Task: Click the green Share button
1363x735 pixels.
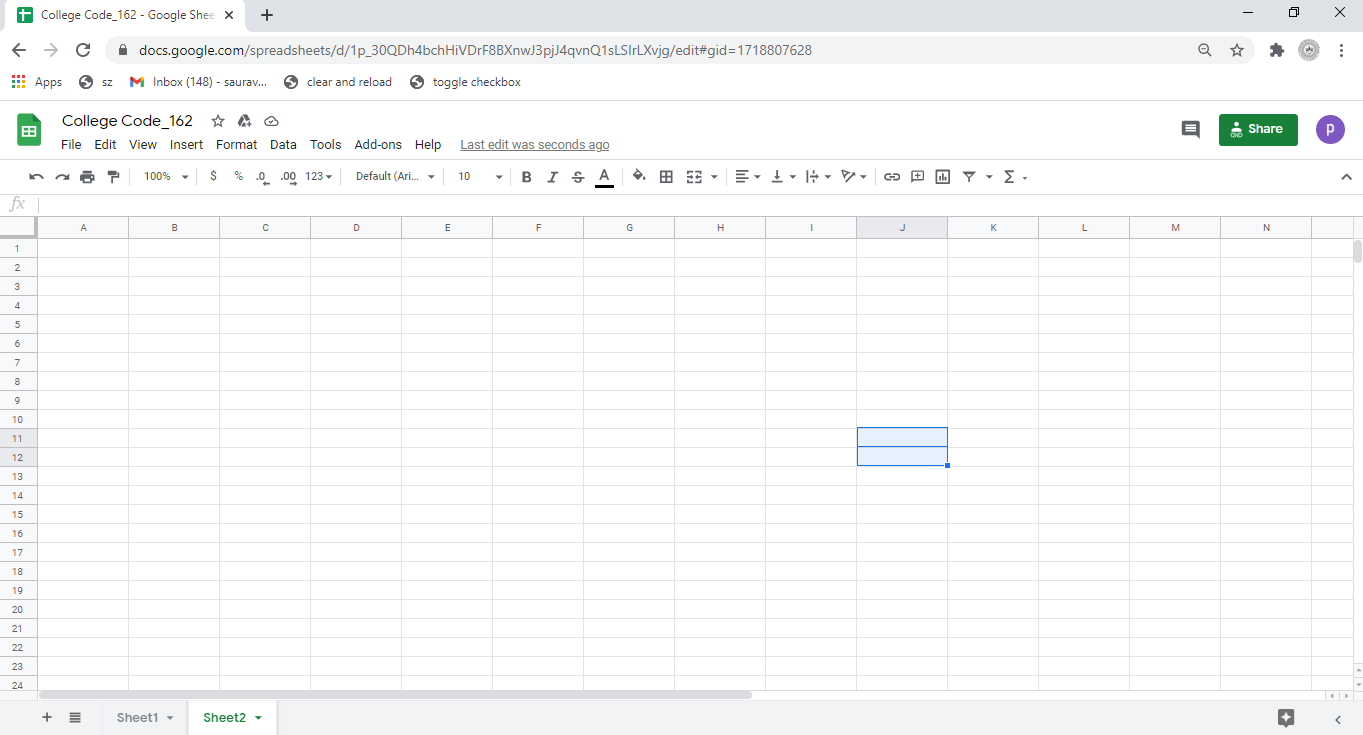Action: (x=1257, y=129)
